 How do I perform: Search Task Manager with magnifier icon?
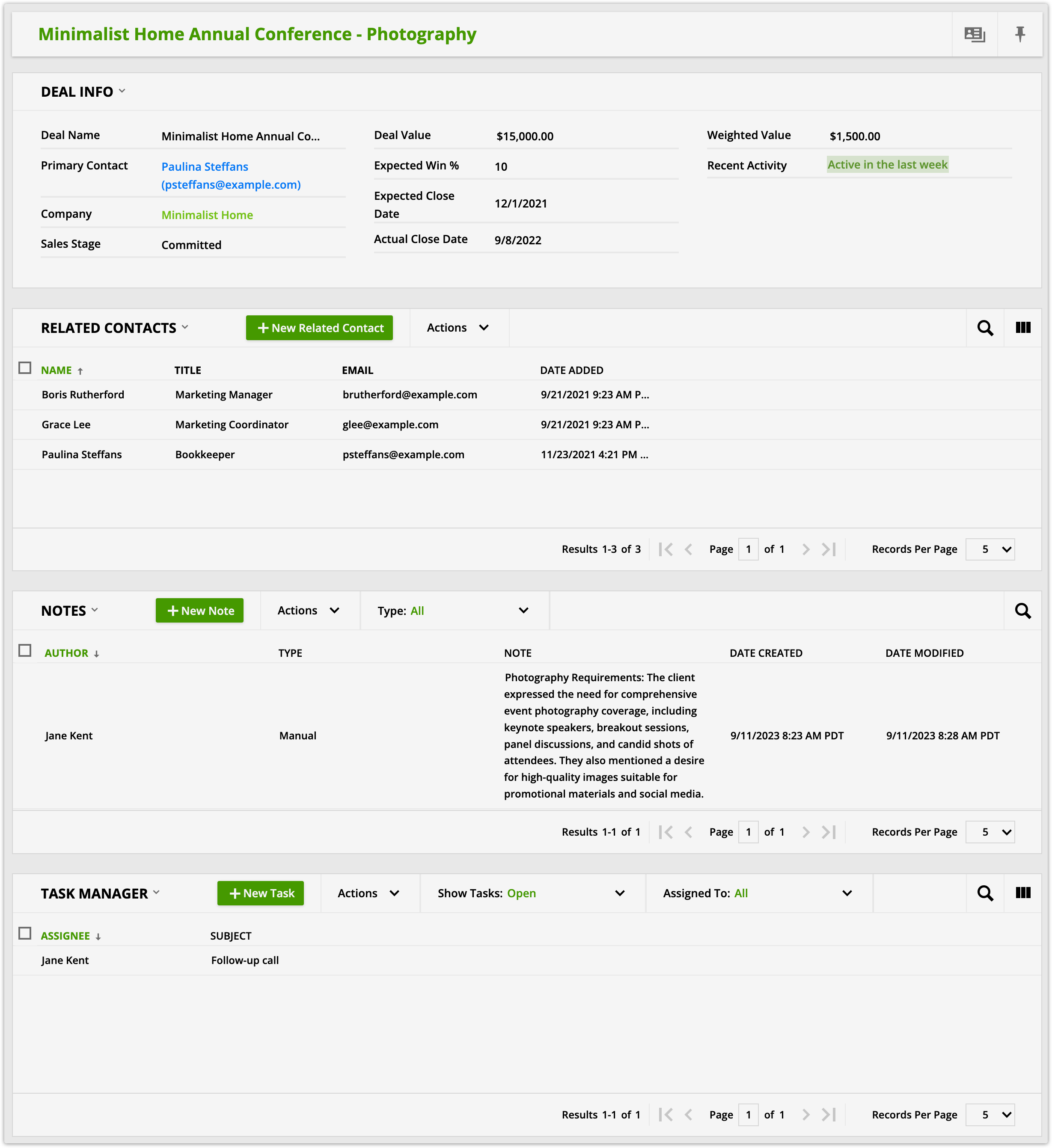(985, 893)
